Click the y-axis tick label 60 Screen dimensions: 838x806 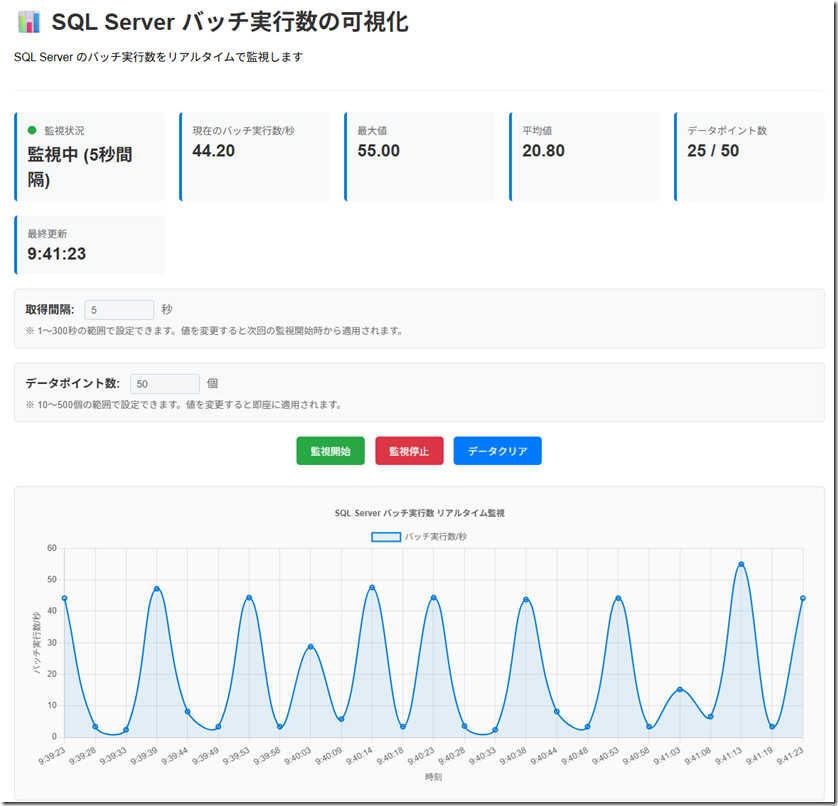pos(52,548)
